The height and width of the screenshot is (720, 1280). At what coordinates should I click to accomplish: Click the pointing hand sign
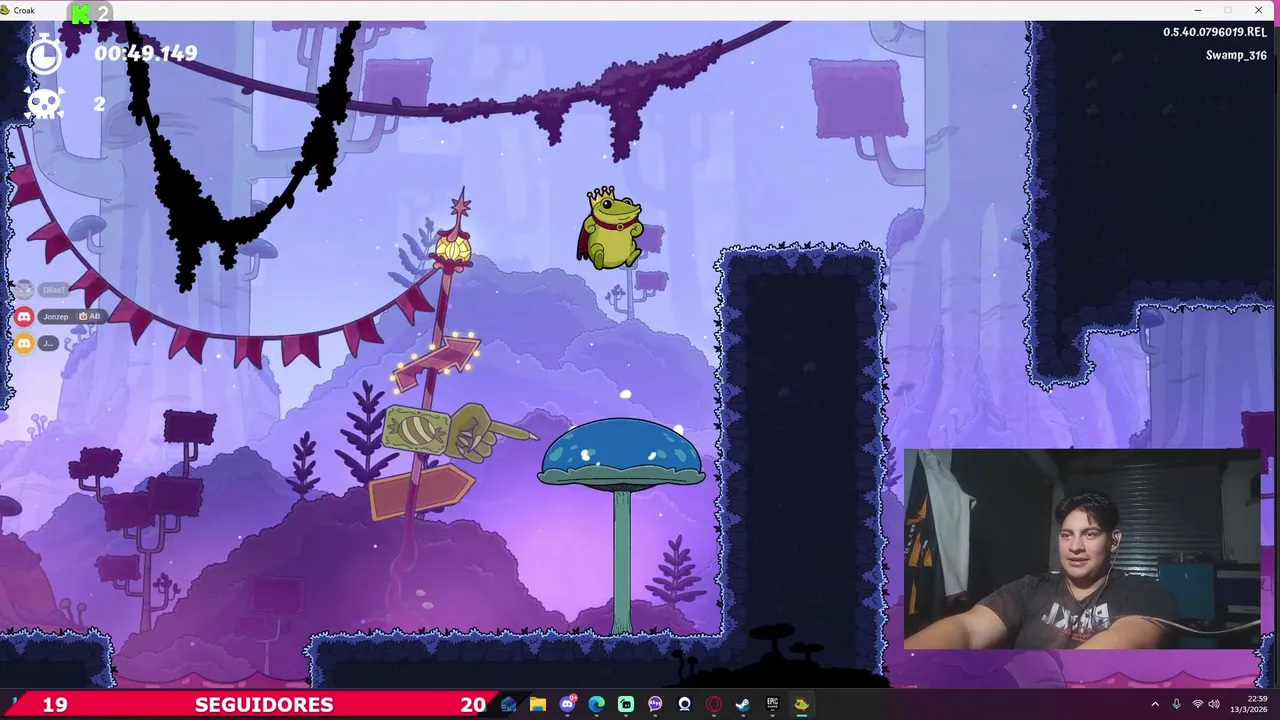tap(458, 431)
